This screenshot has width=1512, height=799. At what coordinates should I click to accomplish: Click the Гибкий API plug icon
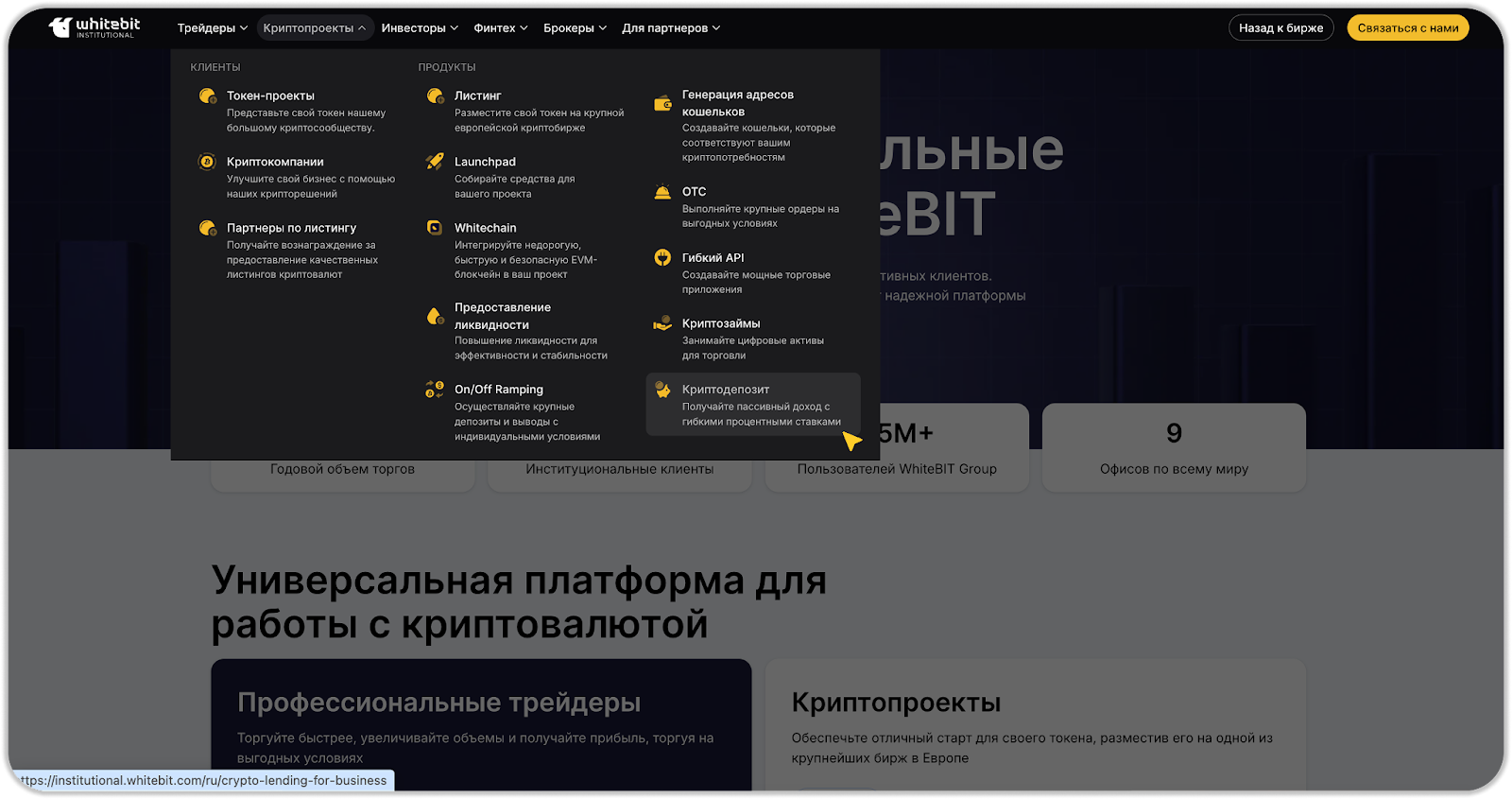click(x=662, y=258)
